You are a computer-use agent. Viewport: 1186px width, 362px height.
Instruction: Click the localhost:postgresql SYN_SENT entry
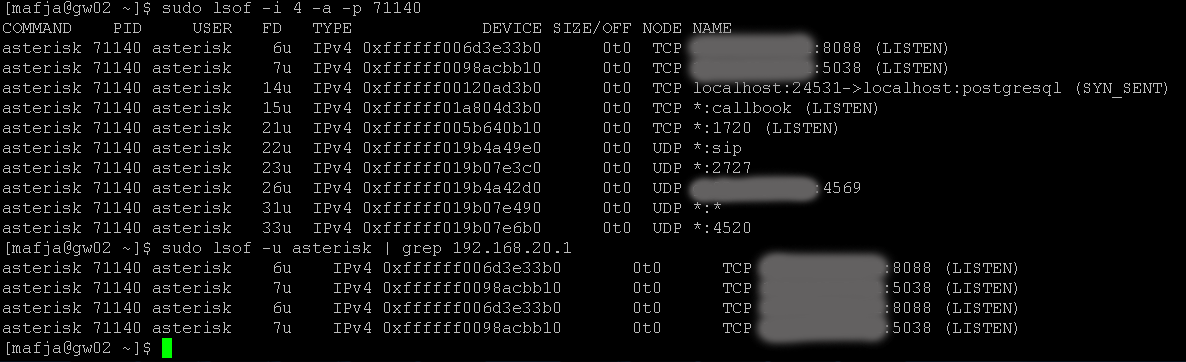pos(931,88)
